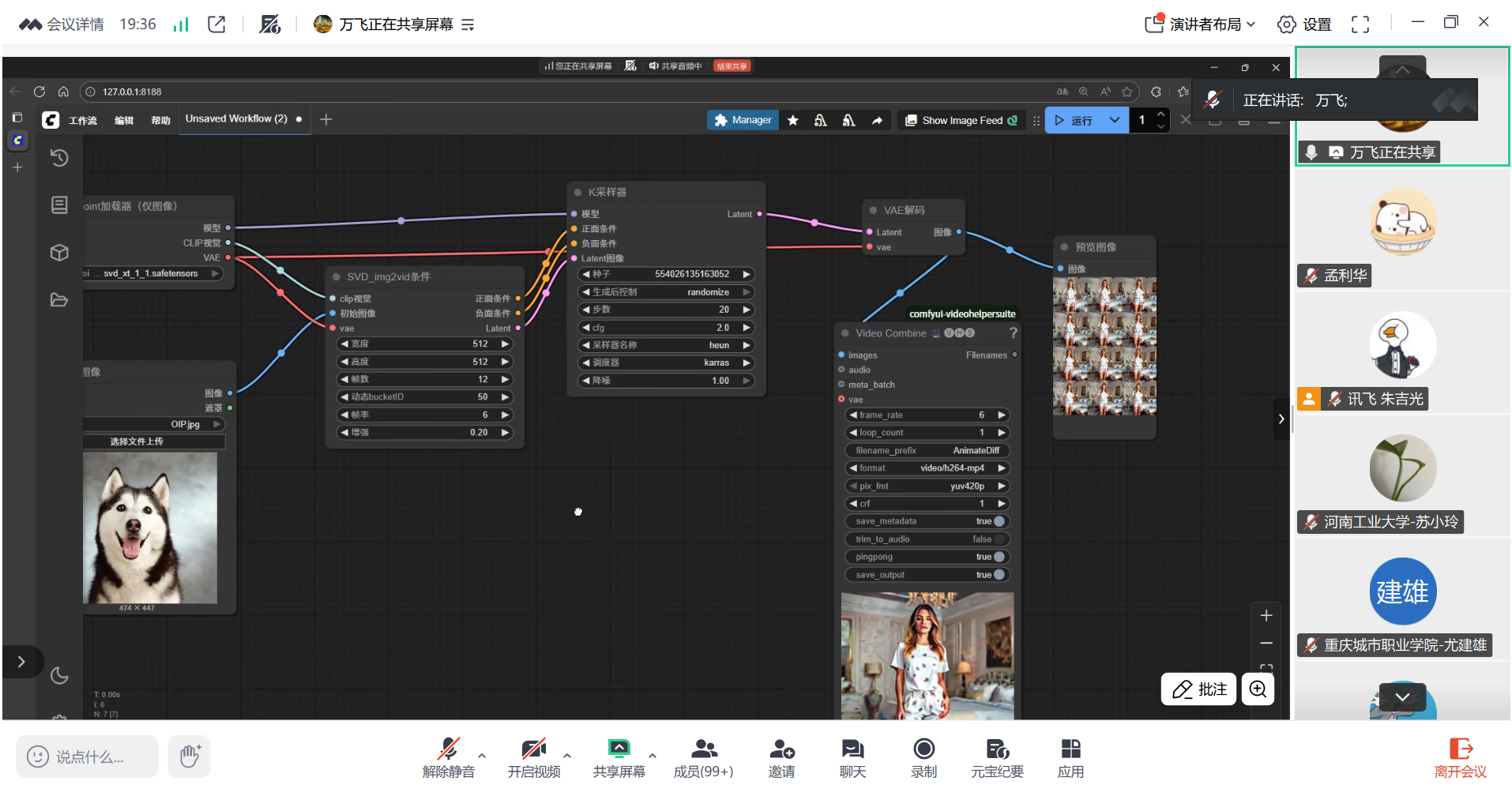Turn on the camera video
The width and height of the screenshot is (1512, 796).
533,749
